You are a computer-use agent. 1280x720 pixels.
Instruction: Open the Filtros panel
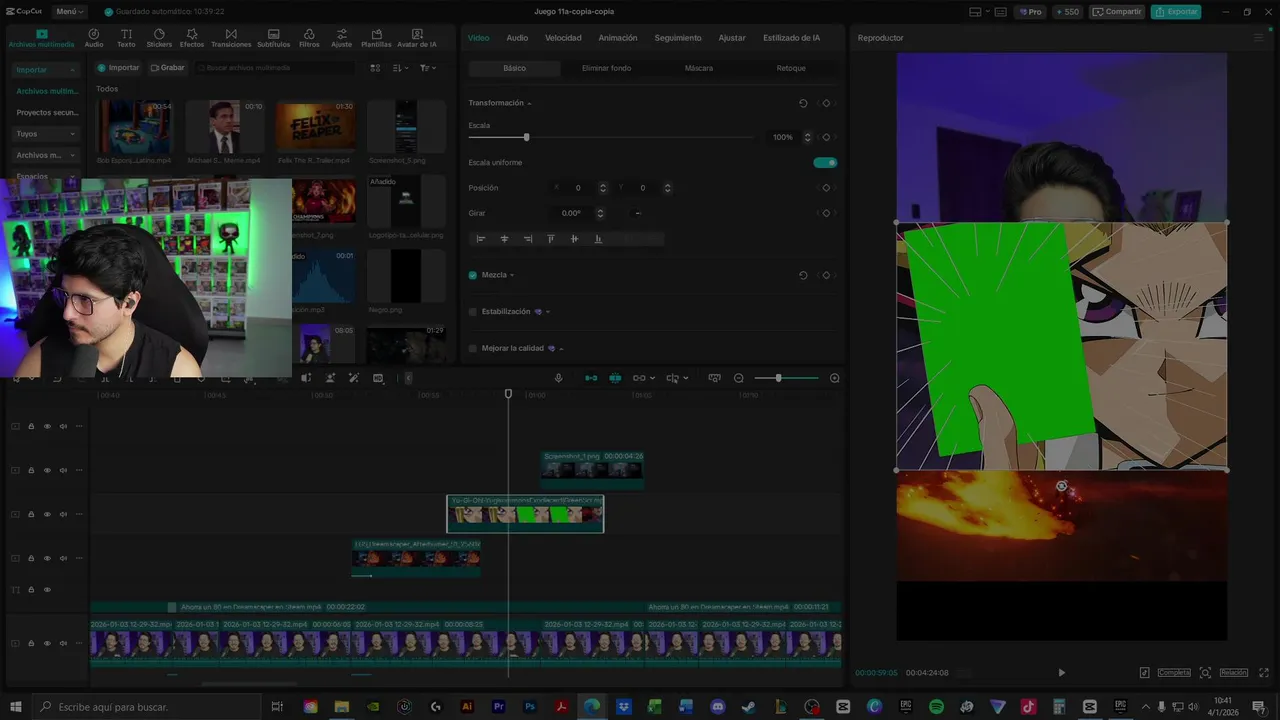(x=309, y=38)
